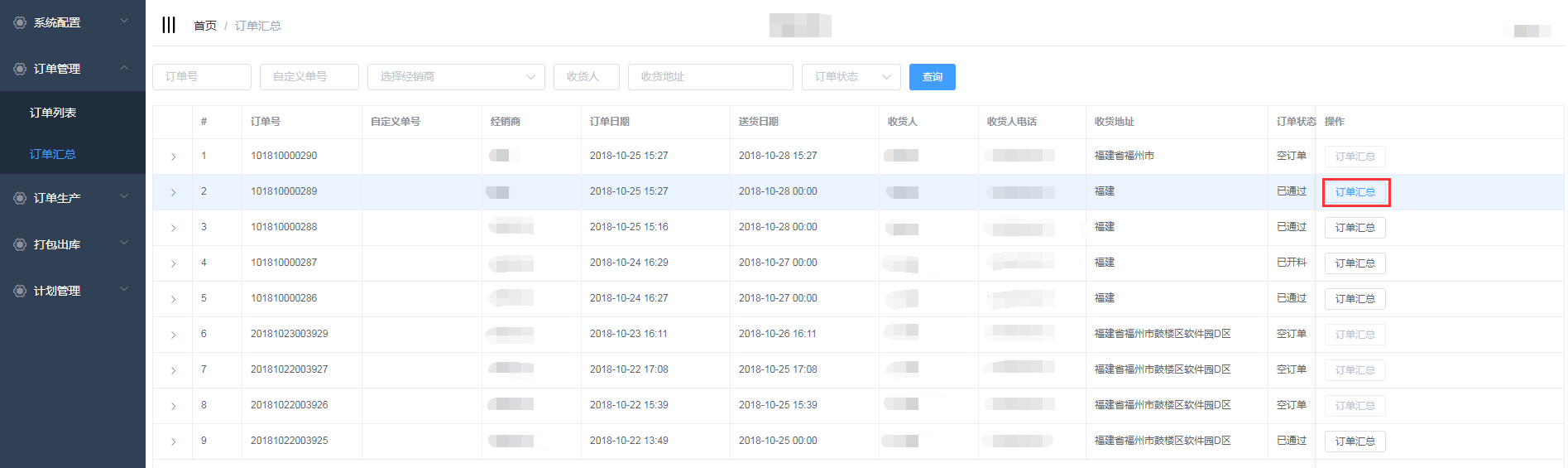Expand row 9 detail arrow
The height and width of the screenshot is (468, 1568).
173,441
